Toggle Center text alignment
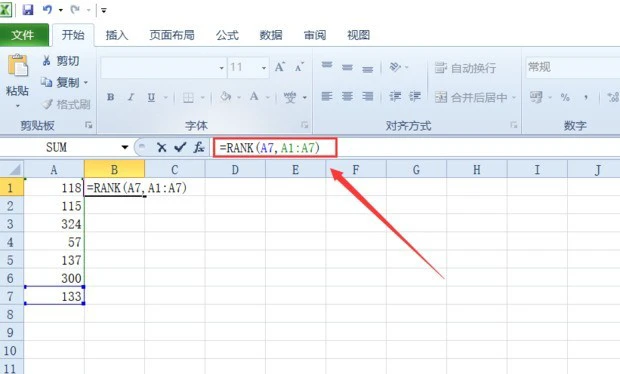The width and height of the screenshot is (620, 374). tap(347, 96)
